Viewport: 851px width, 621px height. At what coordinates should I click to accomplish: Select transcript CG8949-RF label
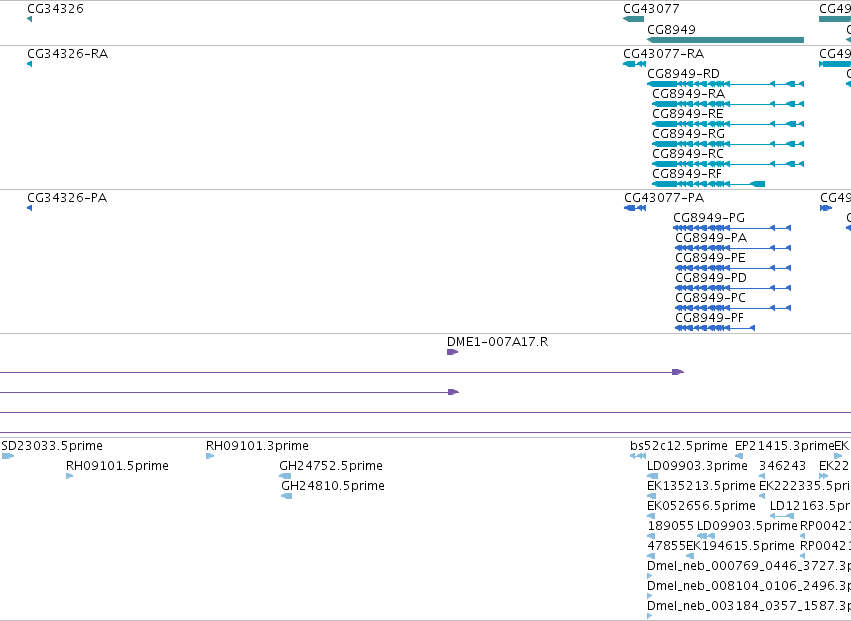pos(687,174)
